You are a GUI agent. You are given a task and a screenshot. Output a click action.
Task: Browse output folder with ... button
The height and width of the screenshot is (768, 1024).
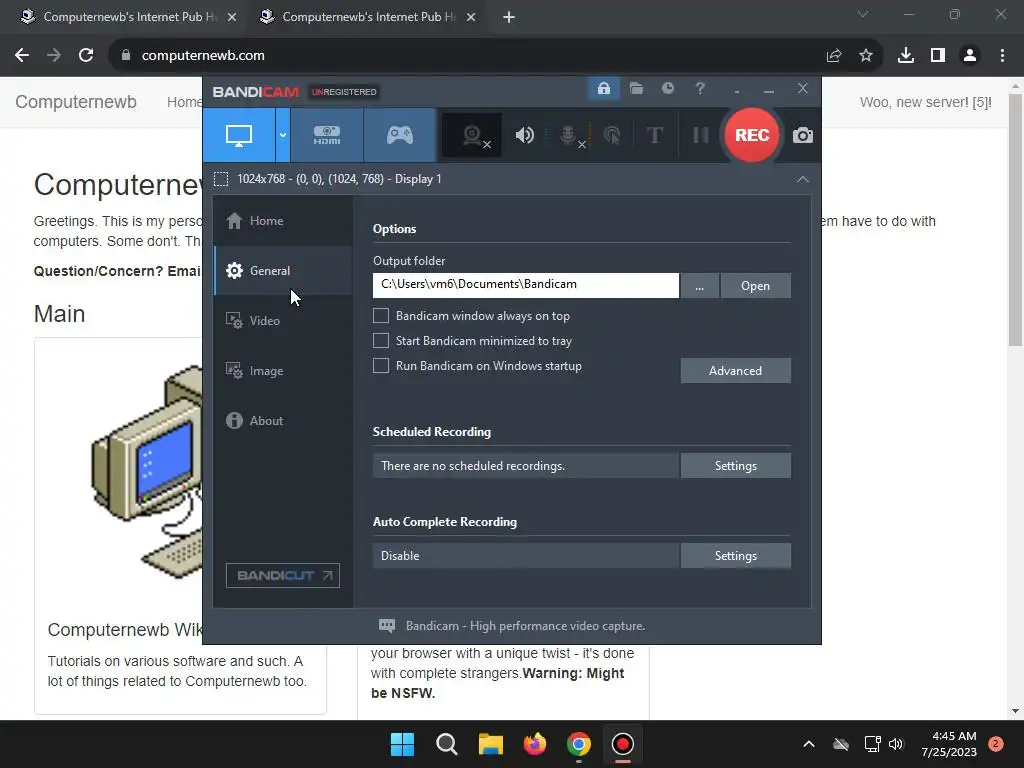[699, 285]
